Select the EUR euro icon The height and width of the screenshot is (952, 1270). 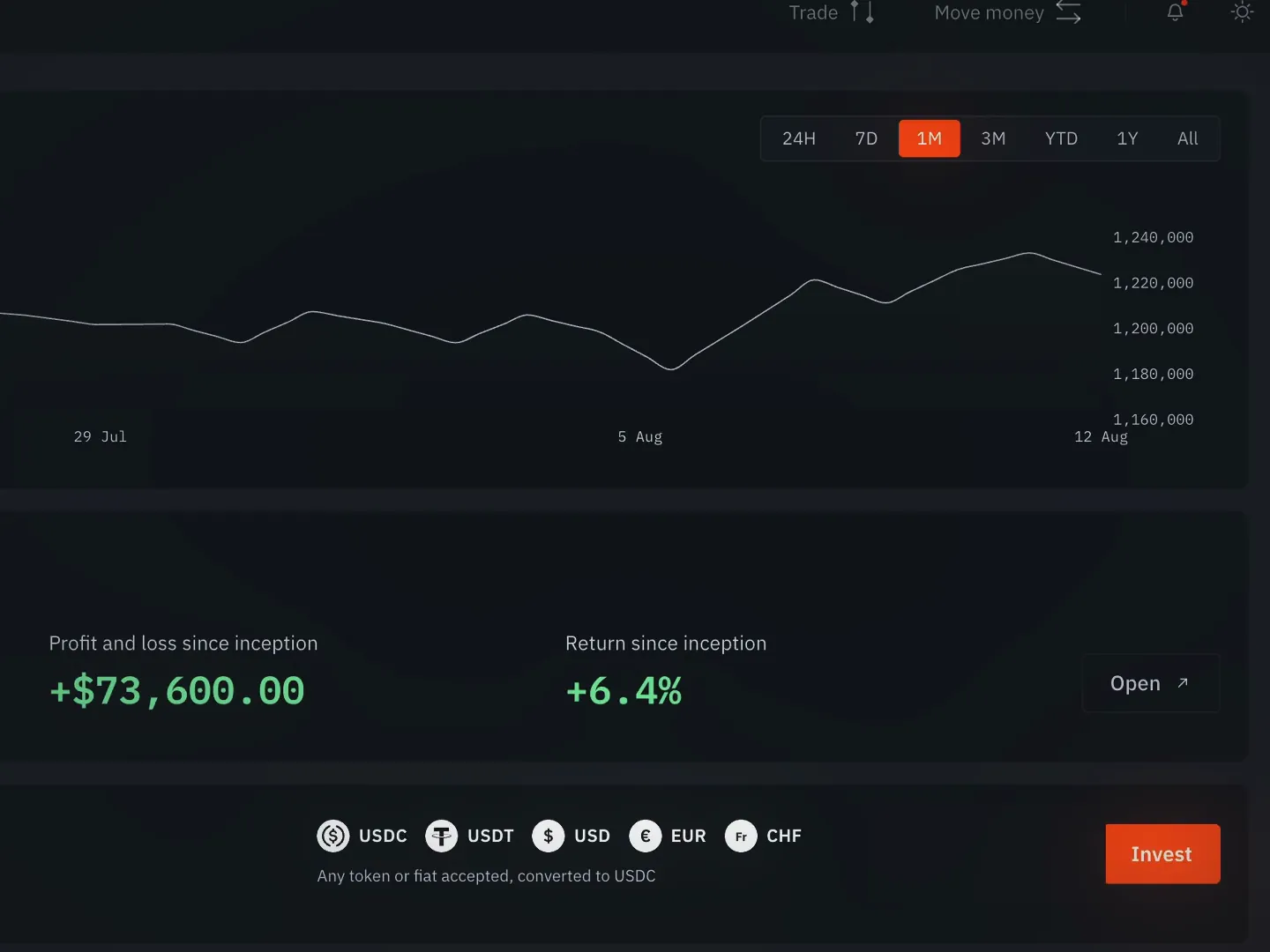[646, 836]
